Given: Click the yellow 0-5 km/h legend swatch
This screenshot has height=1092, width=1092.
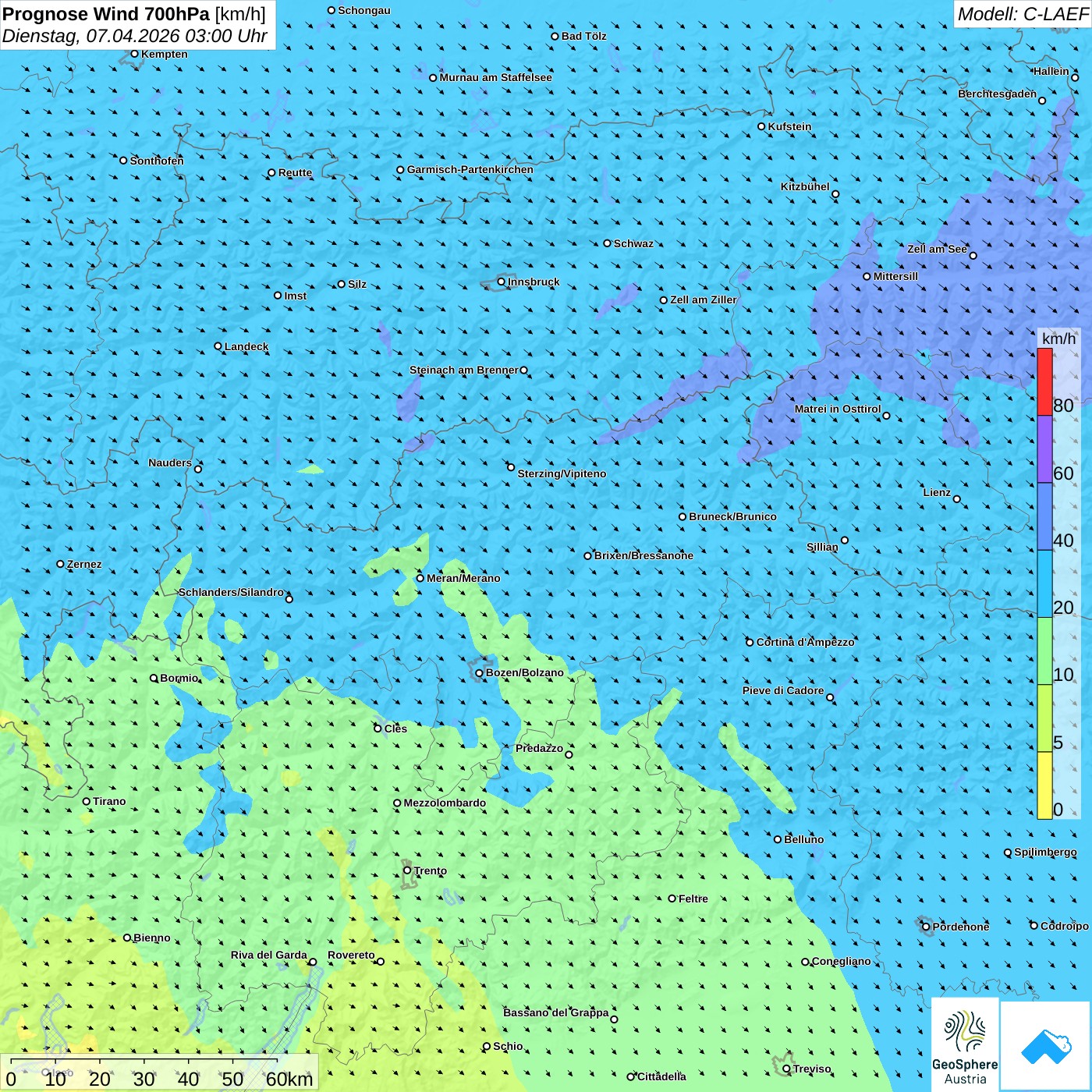Looking at the screenshot, I should coord(1044,785).
